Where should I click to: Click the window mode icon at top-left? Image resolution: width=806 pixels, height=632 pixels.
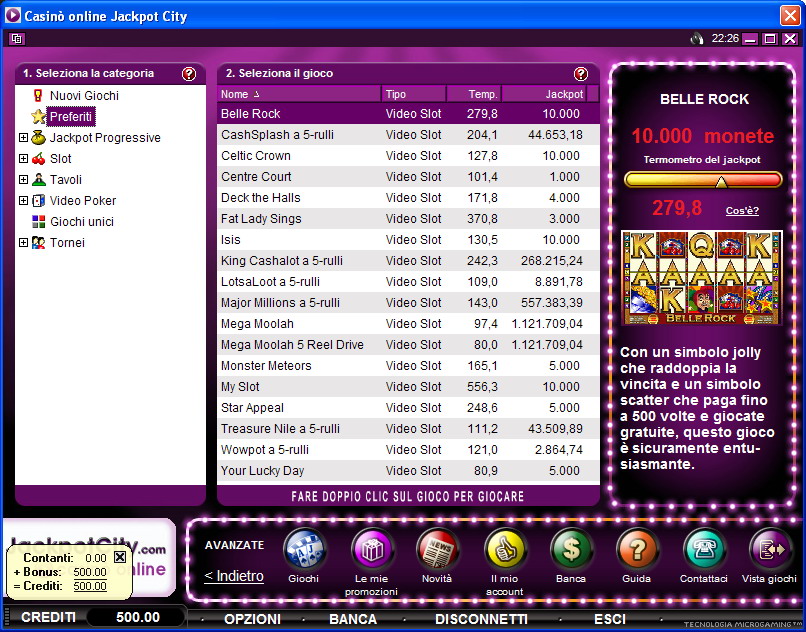pyautogui.click(x=16, y=39)
